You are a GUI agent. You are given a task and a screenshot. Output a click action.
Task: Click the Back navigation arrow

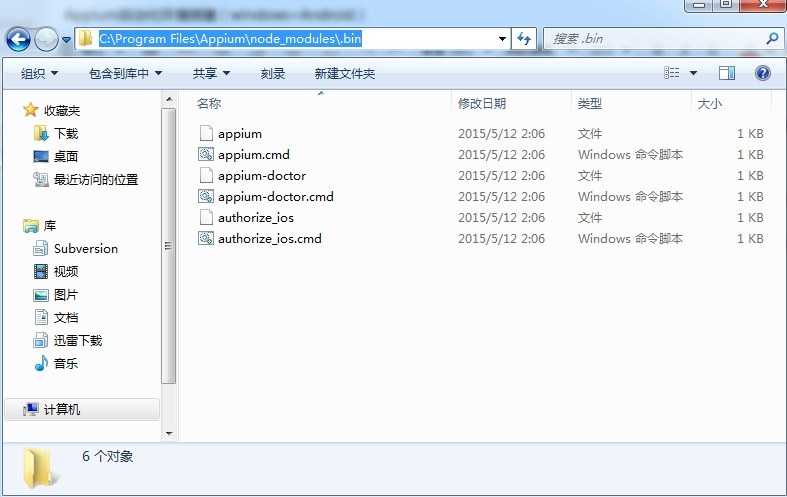point(18,39)
